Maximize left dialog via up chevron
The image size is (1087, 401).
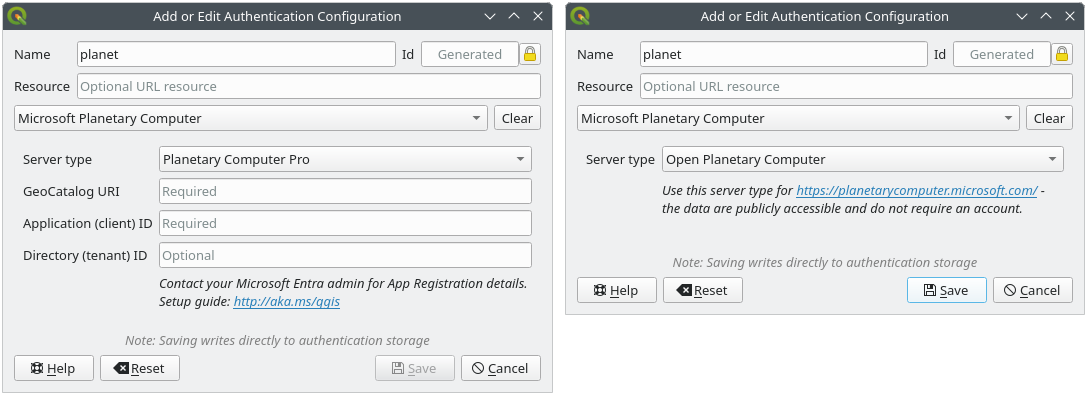514,16
